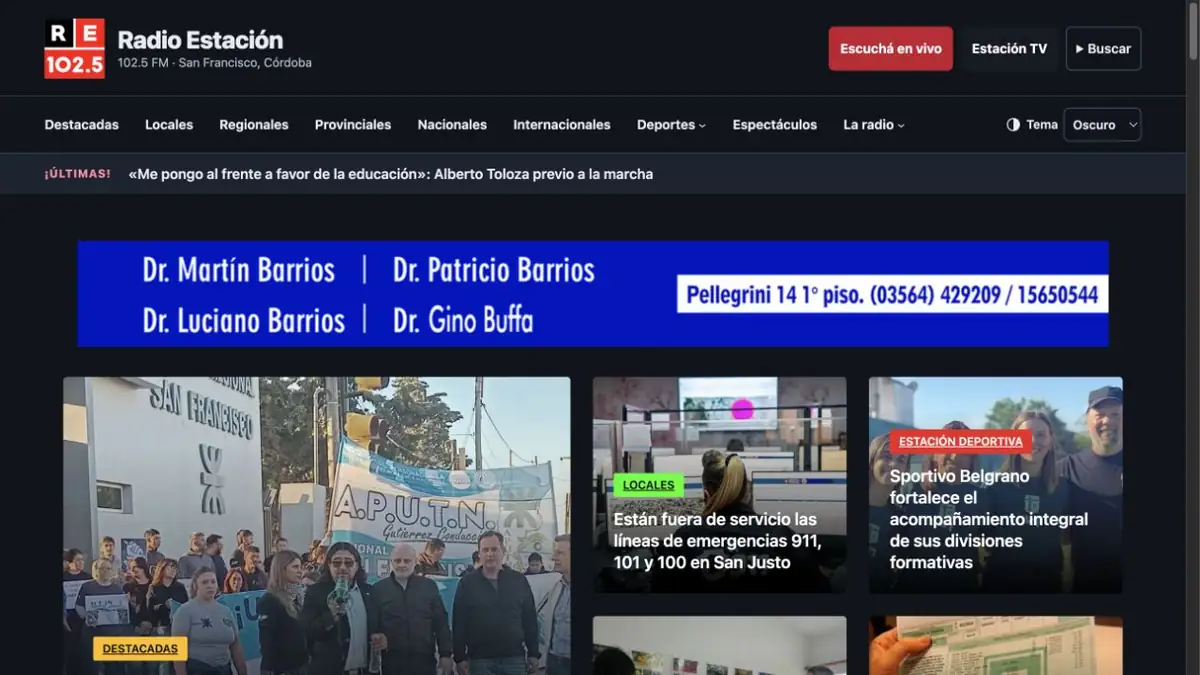
Task: Select Provinciales in the nav bar
Action: (353, 125)
